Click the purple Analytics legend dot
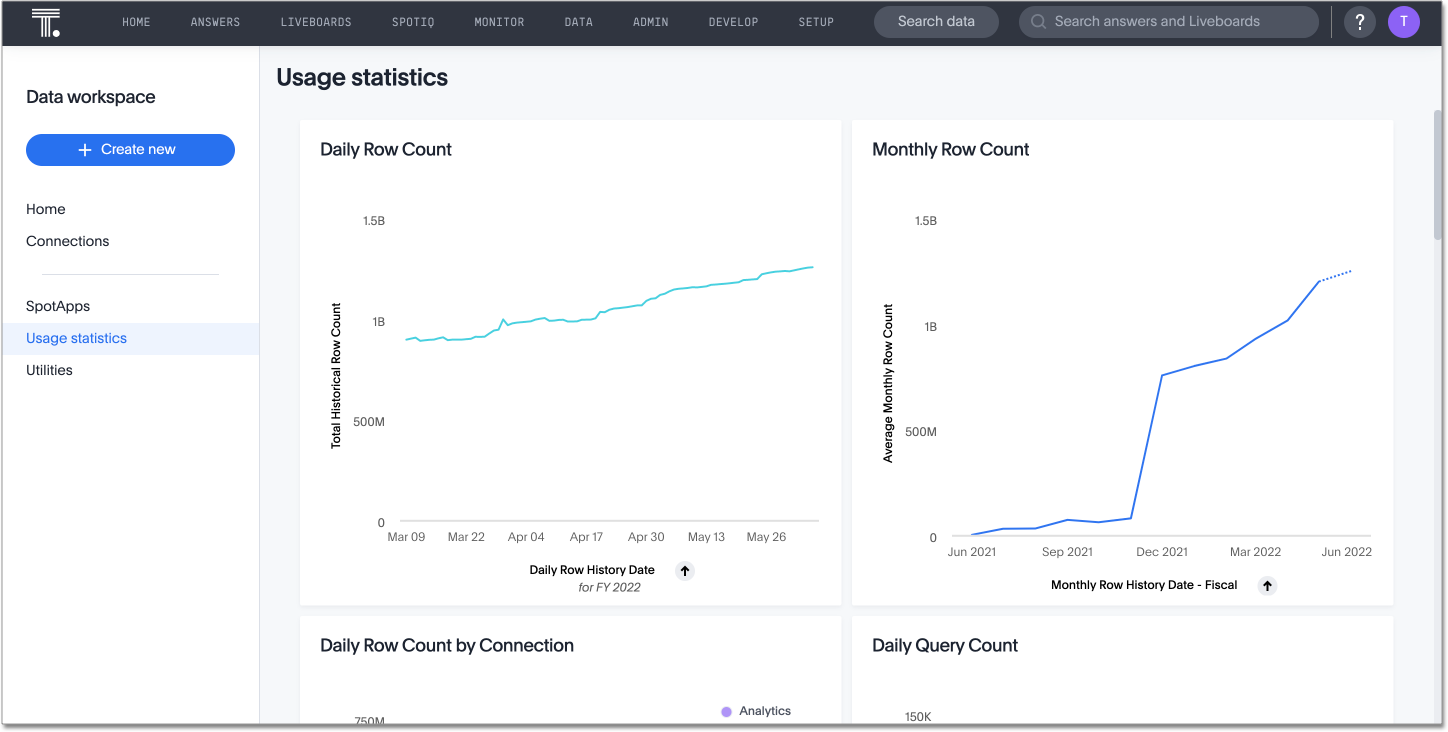Image resolution: width=1448 pixels, height=732 pixels. click(725, 710)
